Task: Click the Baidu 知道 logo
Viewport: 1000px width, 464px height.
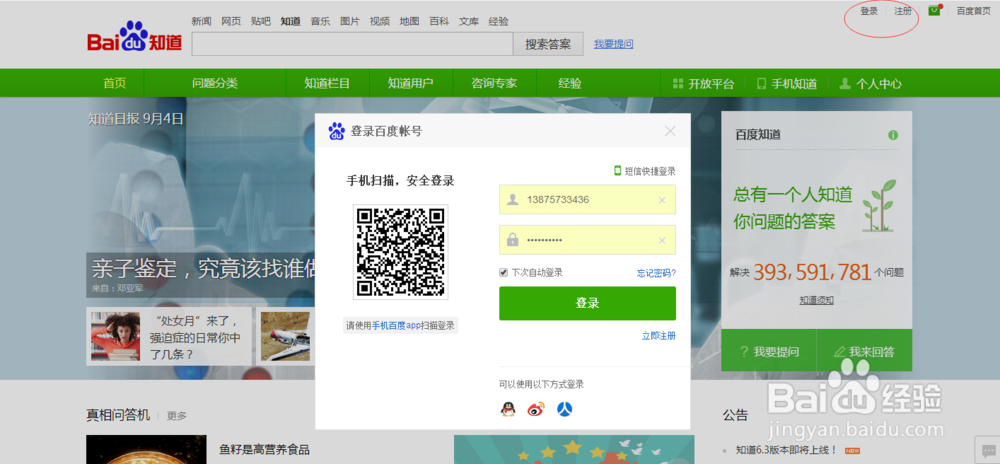Action: (x=135, y=36)
